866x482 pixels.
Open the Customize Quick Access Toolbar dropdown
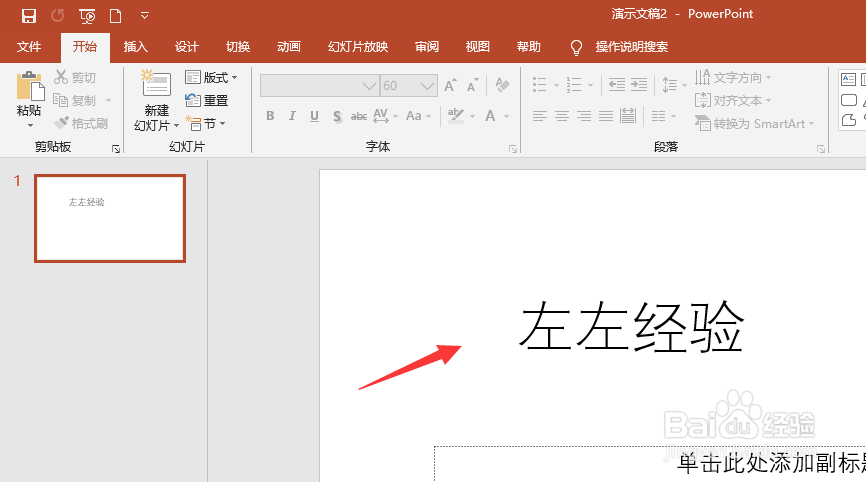coord(145,15)
